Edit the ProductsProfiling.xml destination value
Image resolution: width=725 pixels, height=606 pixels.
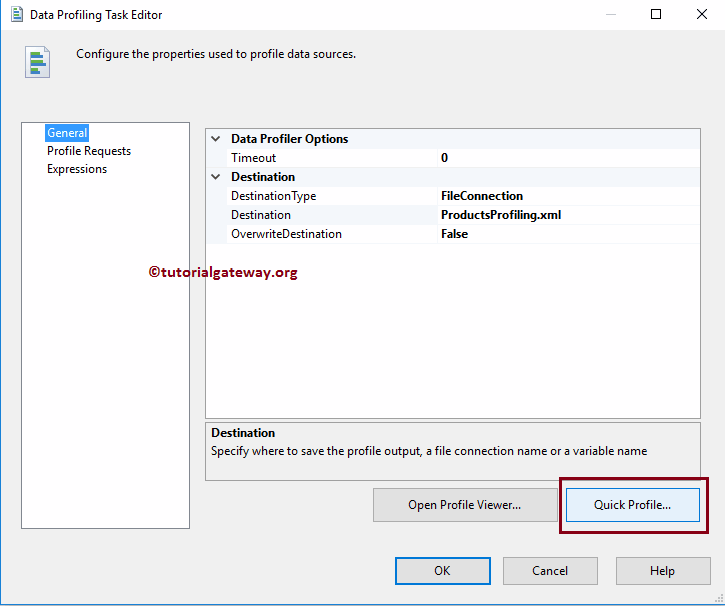pos(568,215)
